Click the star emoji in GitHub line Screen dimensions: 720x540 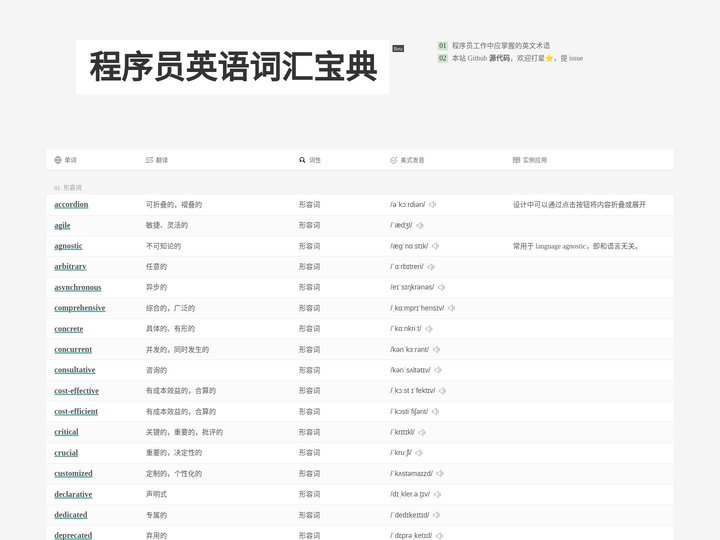click(549, 58)
